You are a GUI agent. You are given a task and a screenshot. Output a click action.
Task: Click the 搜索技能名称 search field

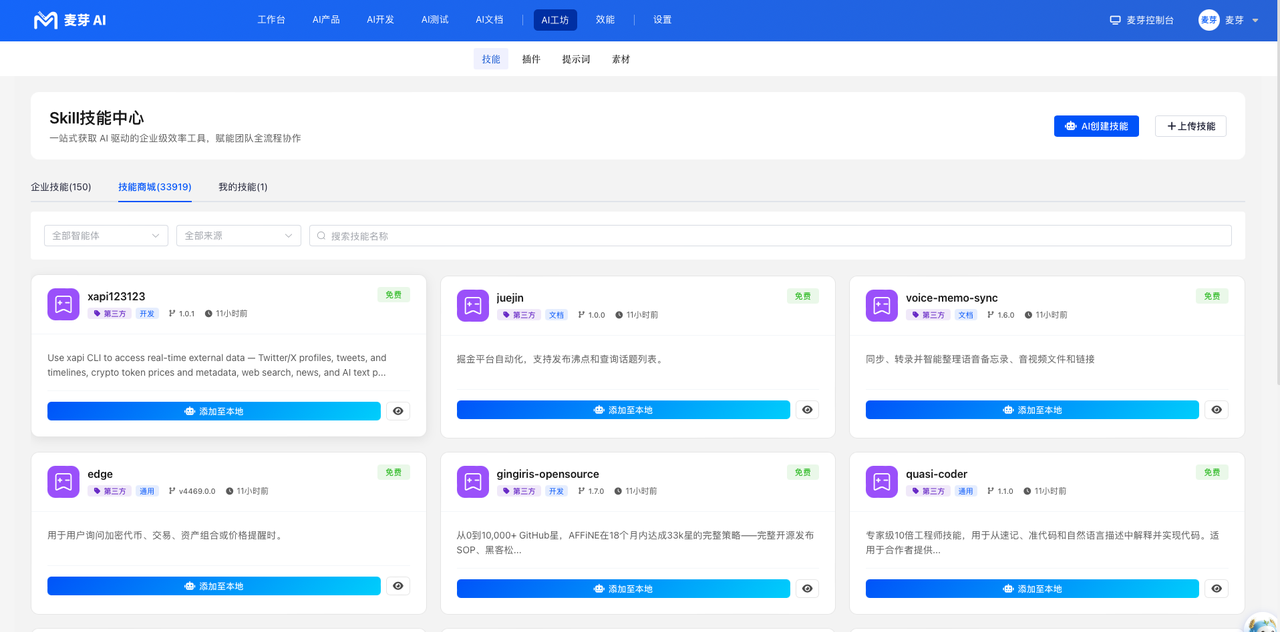[x=770, y=236]
